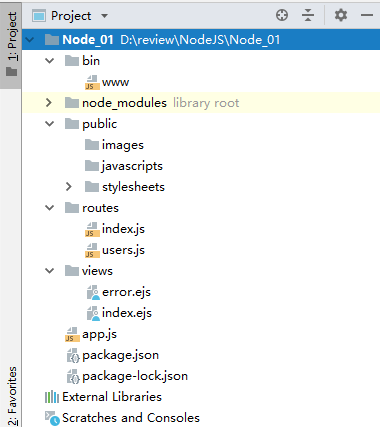Collapse the public folder chevron
This screenshot has height=427, width=380.
(50, 124)
